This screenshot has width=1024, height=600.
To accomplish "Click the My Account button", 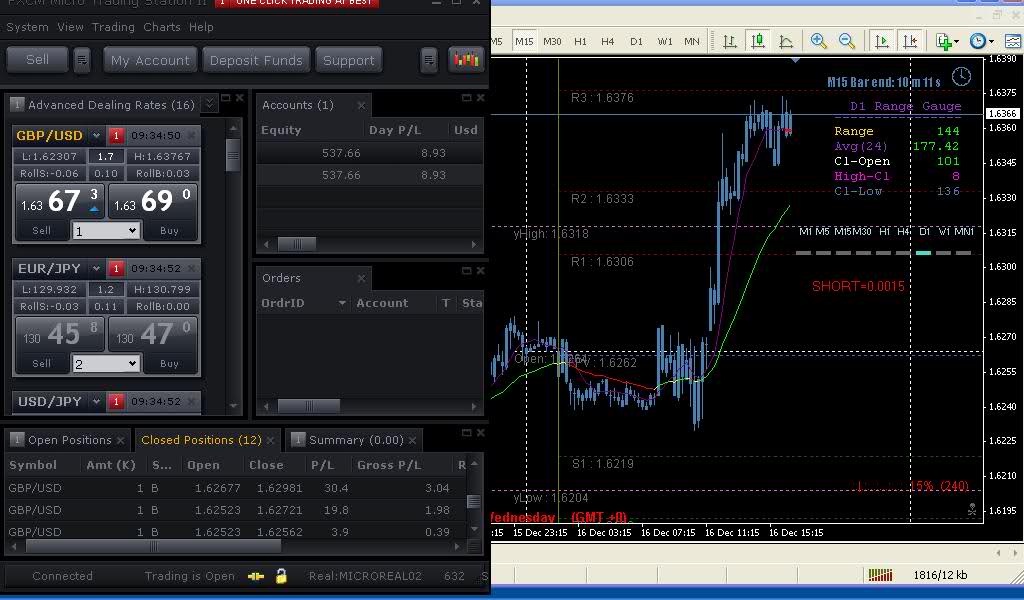I will 150,60.
